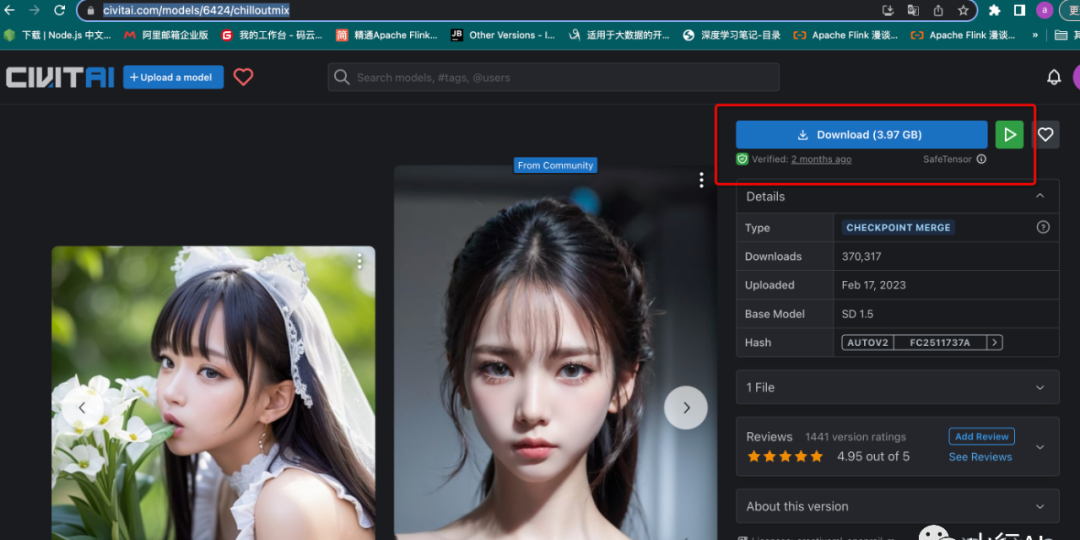This screenshot has height=540, width=1080.
Task: Open notifications bell icon
Action: pyautogui.click(x=1054, y=77)
